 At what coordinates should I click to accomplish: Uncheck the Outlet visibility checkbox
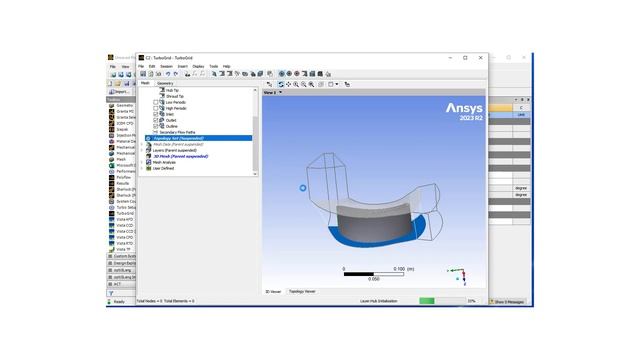tap(156, 120)
